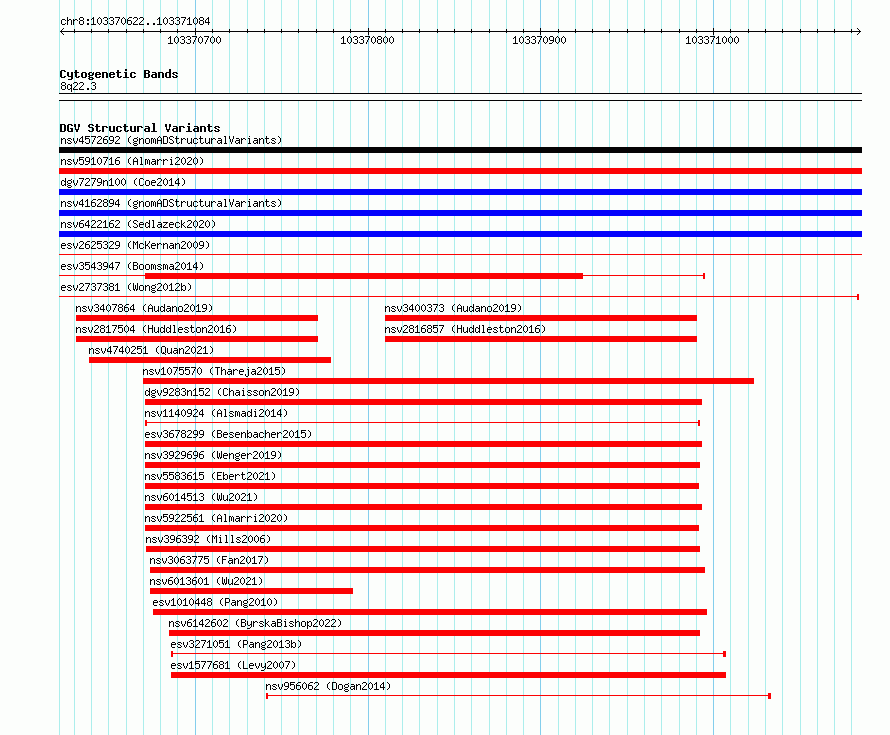This screenshot has height=735, width=890.
Task: Click nsv5922561 (Almarri2020) label
Action: click(216, 518)
